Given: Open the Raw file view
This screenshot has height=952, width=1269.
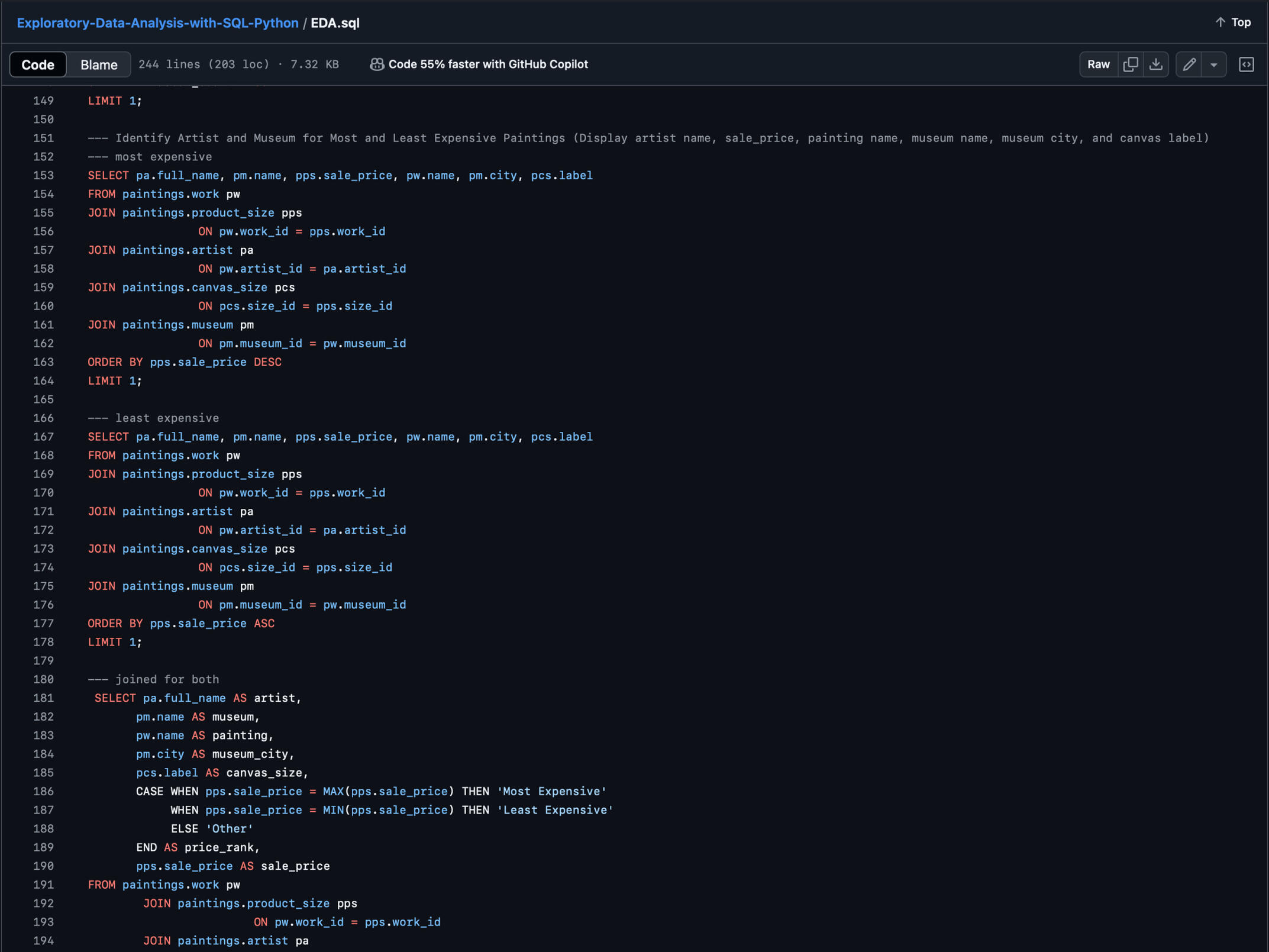Looking at the screenshot, I should (1098, 64).
